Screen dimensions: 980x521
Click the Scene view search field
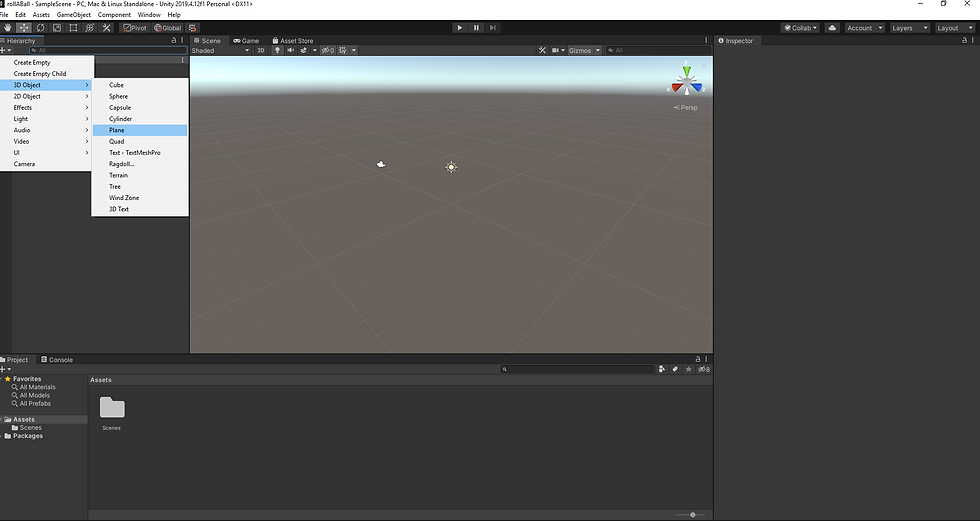tap(659, 51)
